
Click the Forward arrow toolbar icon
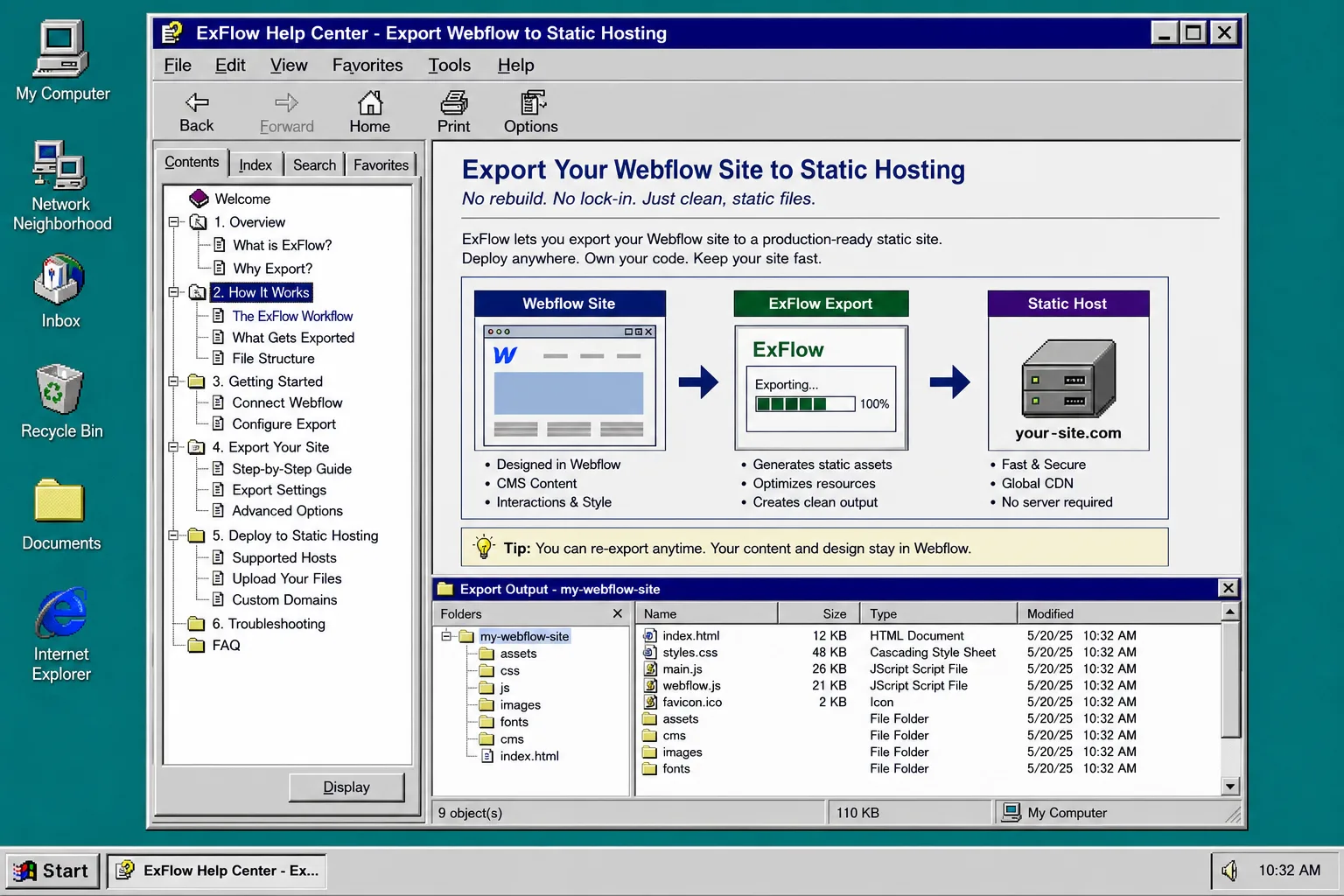[x=286, y=102]
